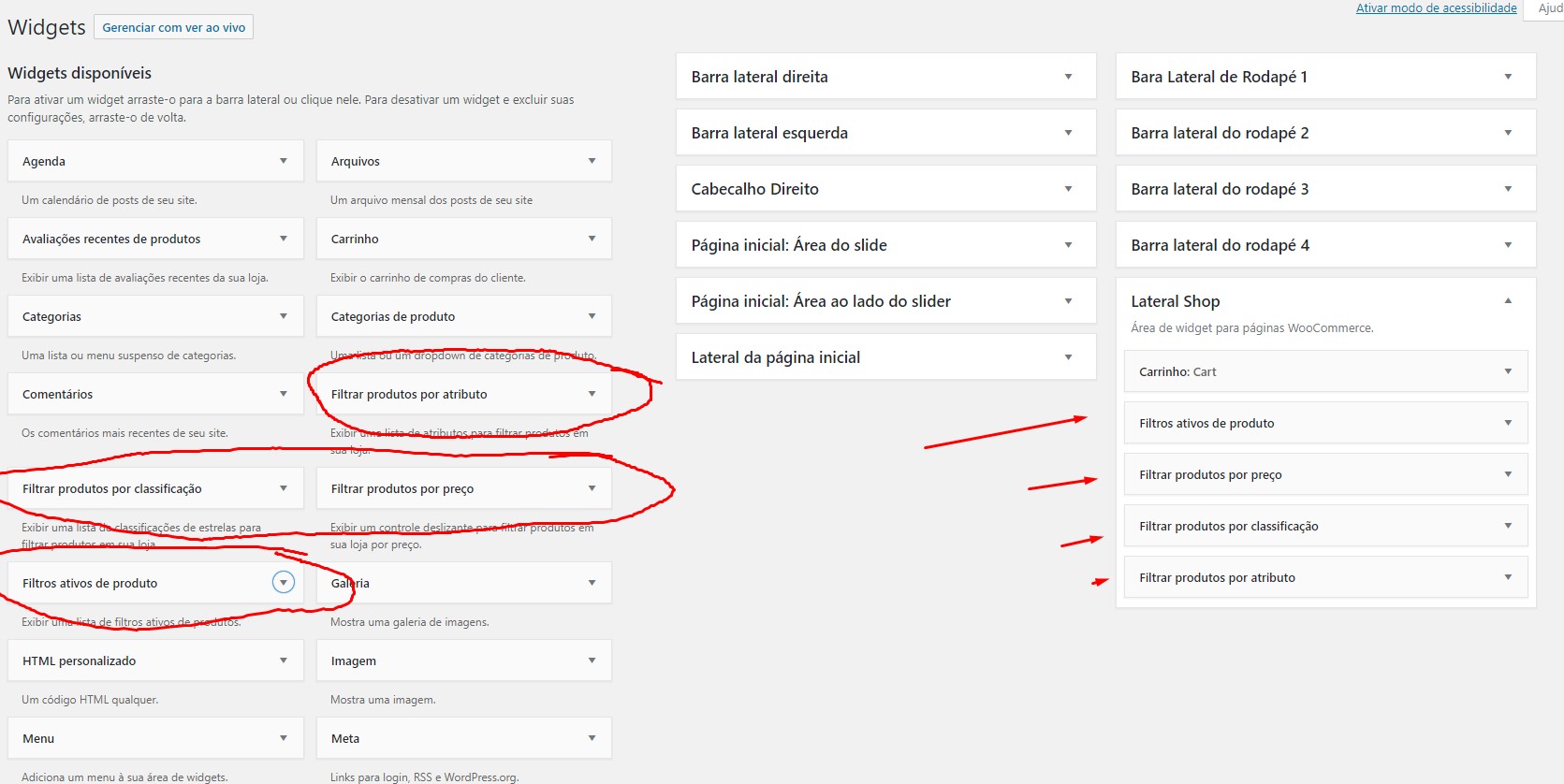
Task: Click circled arrow on available 'Filtros ativos de produto'
Action: [284, 583]
